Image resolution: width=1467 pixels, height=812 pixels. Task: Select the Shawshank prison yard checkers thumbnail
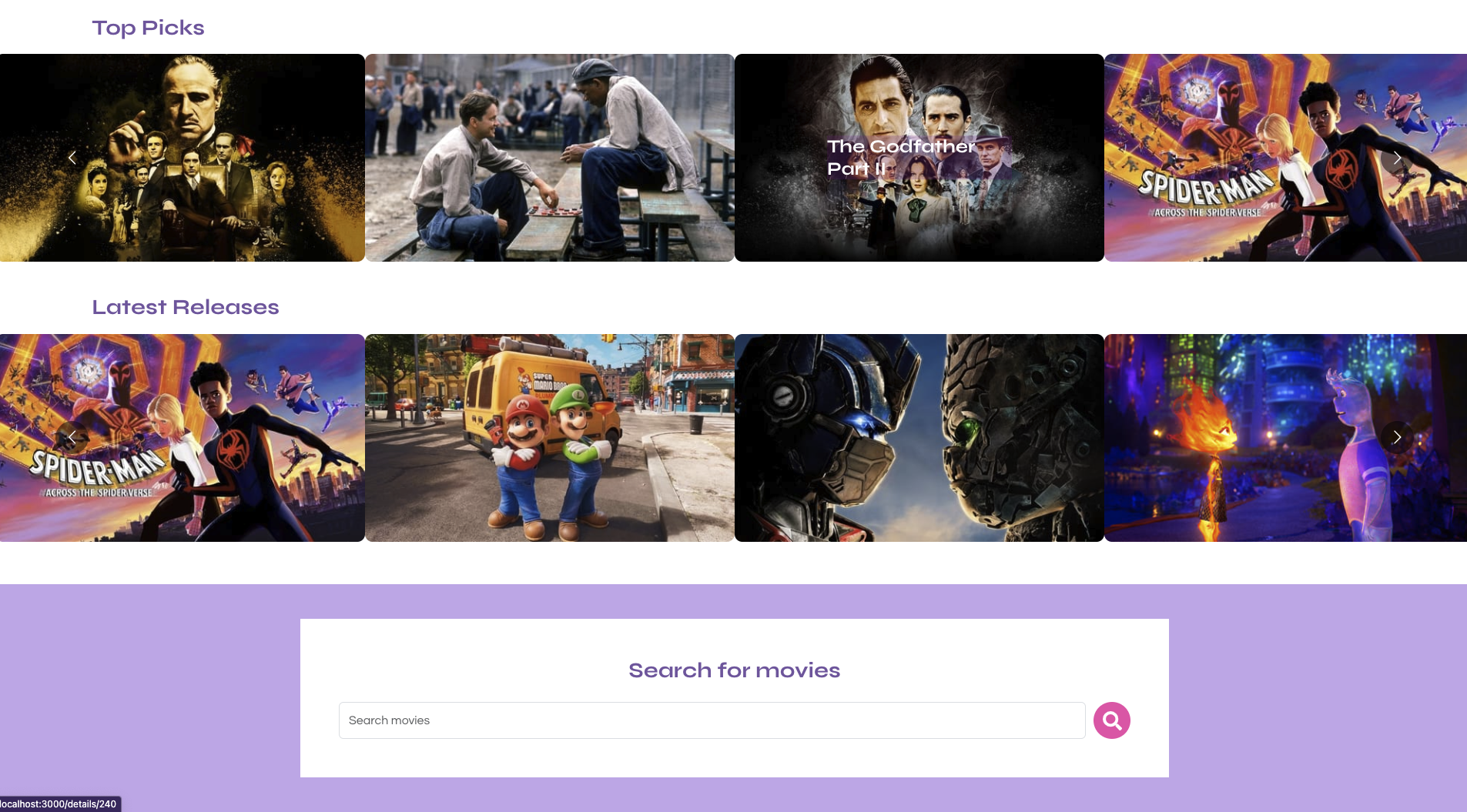[549, 158]
